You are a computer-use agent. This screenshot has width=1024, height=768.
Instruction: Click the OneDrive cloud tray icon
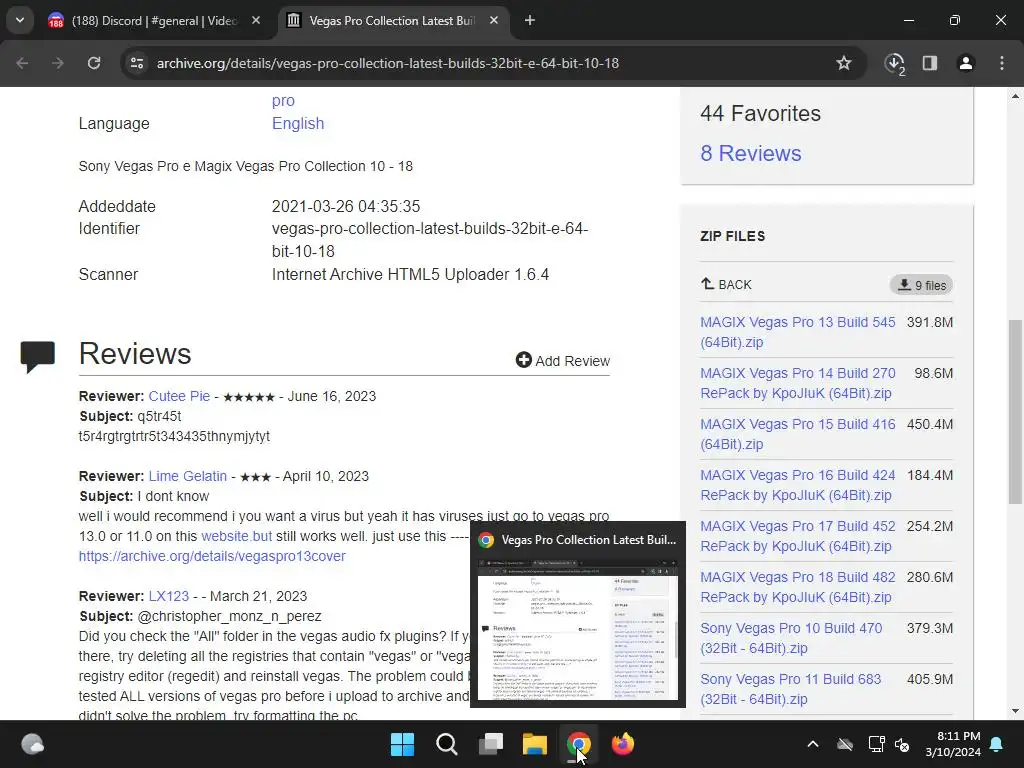pyautogui.click(x=845, y=744)
